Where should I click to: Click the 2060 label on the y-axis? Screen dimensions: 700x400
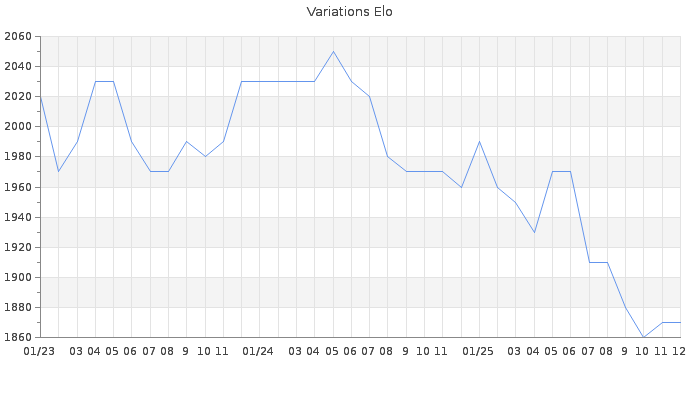[x=18, y=37]
